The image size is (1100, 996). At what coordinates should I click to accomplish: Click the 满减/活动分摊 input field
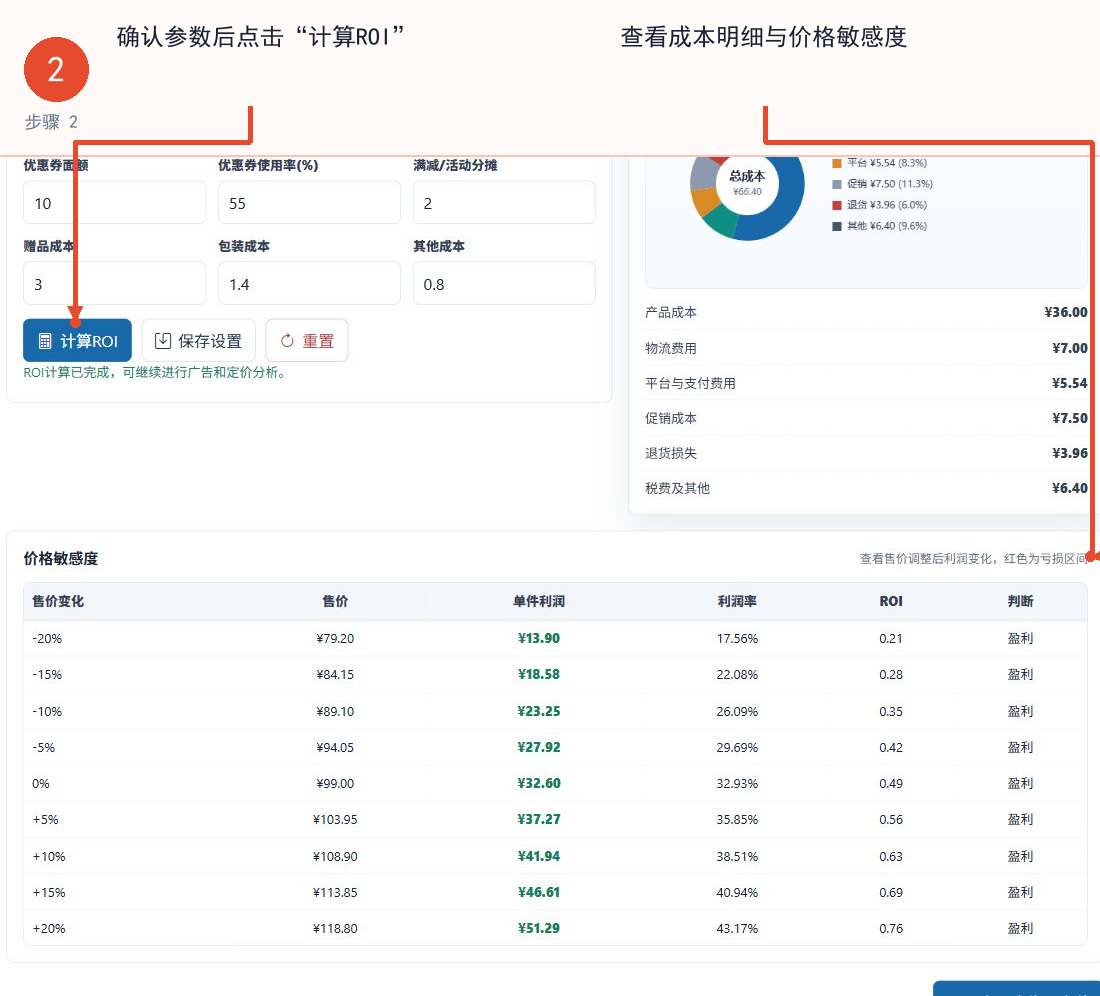[504, 203]
